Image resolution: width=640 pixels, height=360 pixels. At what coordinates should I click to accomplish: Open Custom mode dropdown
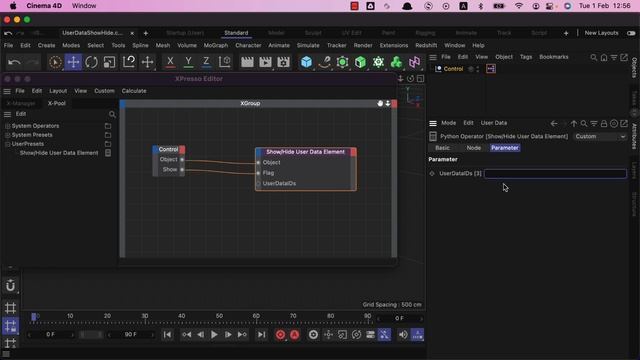tap(600, 136)
